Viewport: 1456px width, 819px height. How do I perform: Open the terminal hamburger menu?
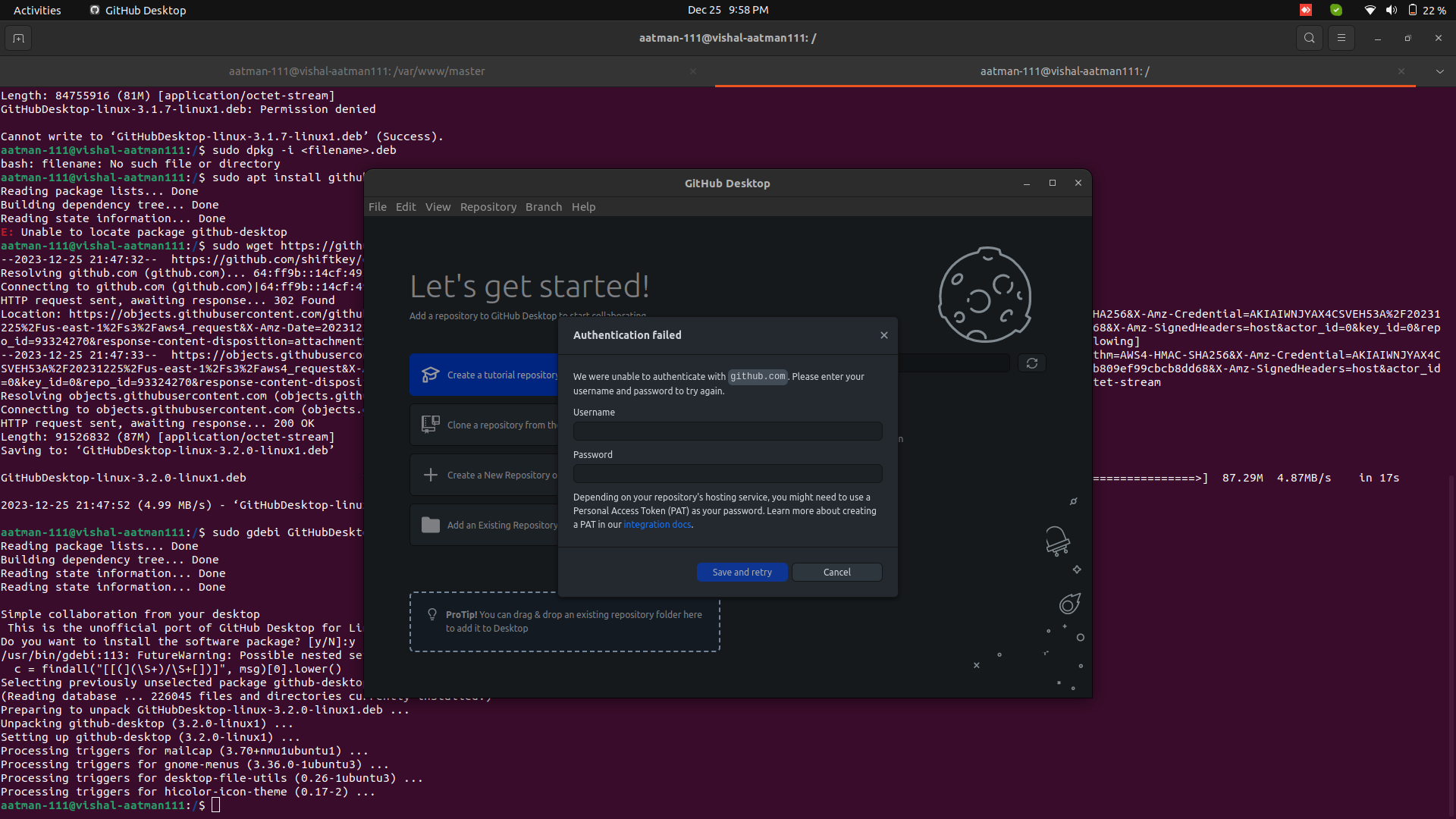click(x=1341, y=38)
